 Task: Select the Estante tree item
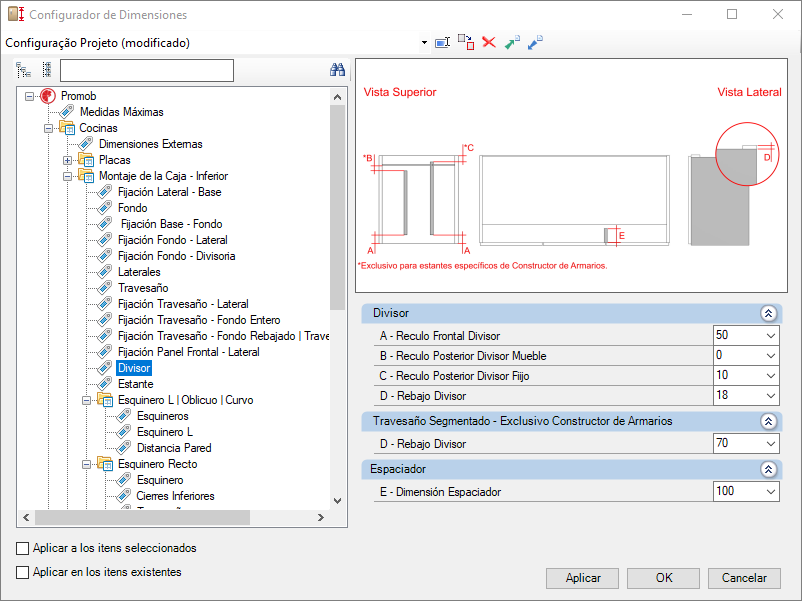point(135,384)
